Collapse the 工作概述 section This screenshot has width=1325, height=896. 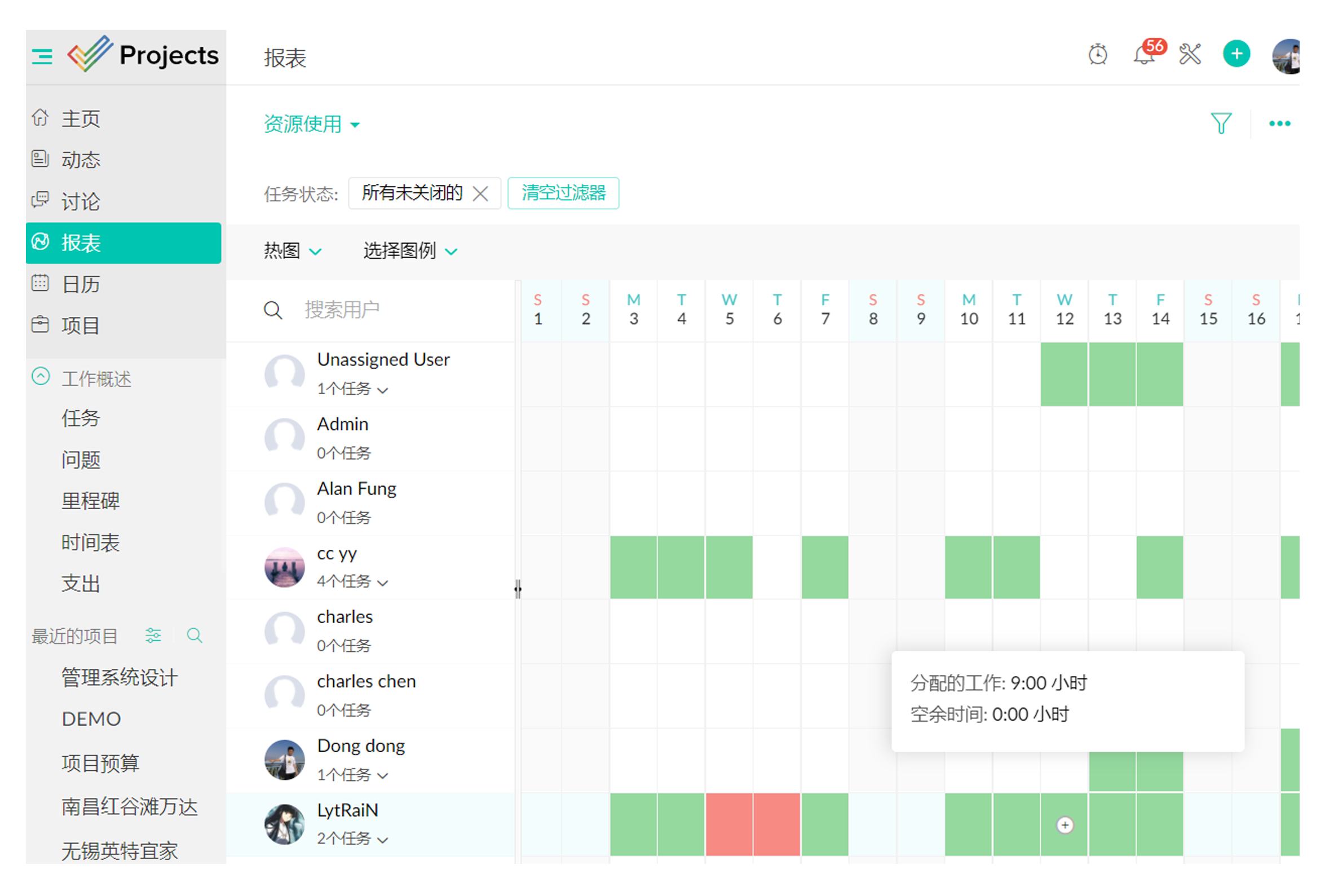coord(41,377)
